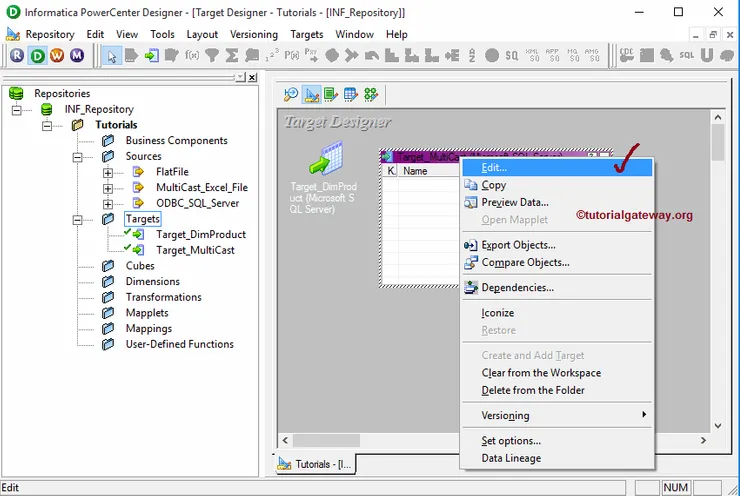The width and height of the screenshot is (740, 496).
Task: Click the P(x) stored procedure icon
Action: tap(292, 56)
